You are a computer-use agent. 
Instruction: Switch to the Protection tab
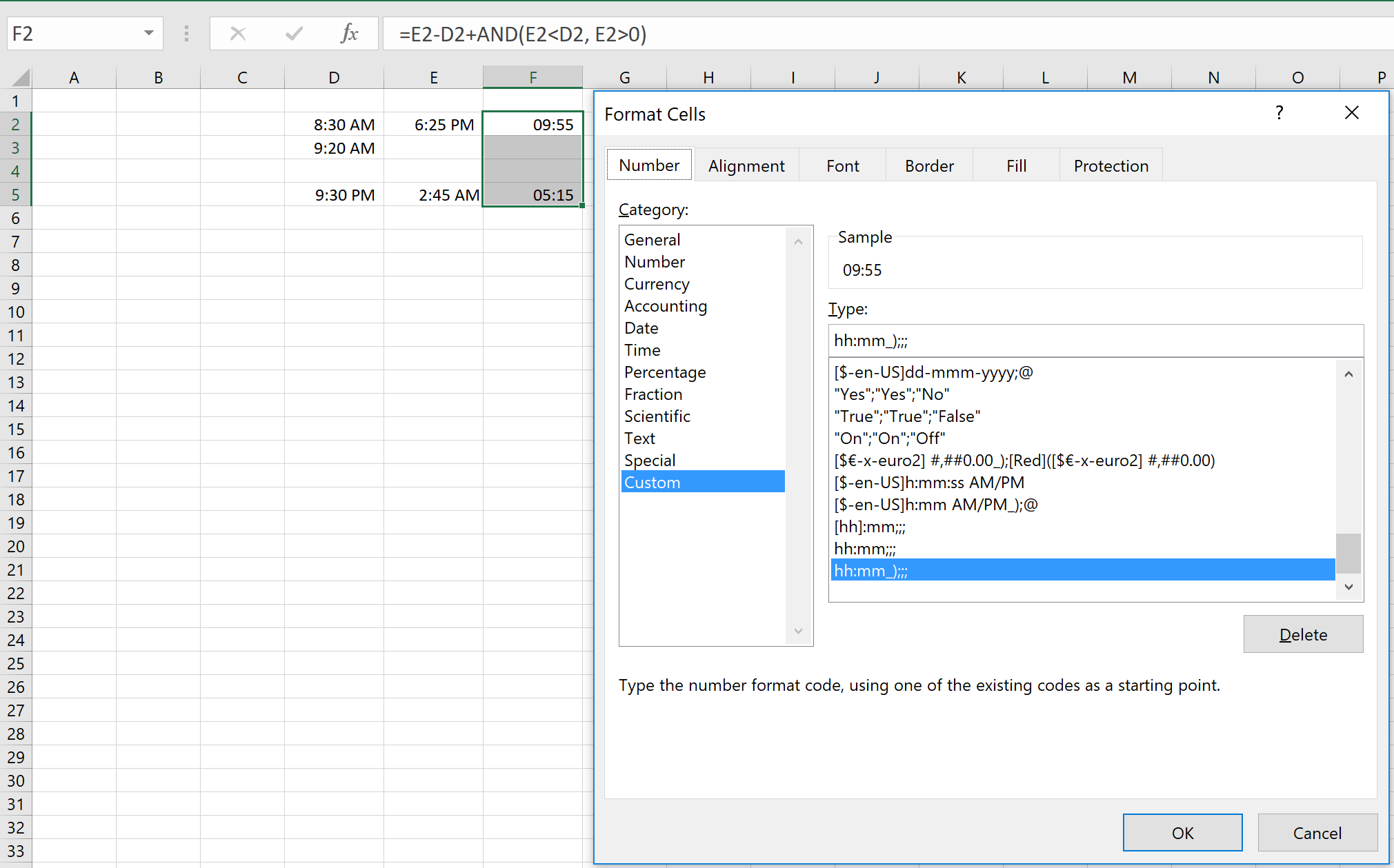pos(1111,165)
